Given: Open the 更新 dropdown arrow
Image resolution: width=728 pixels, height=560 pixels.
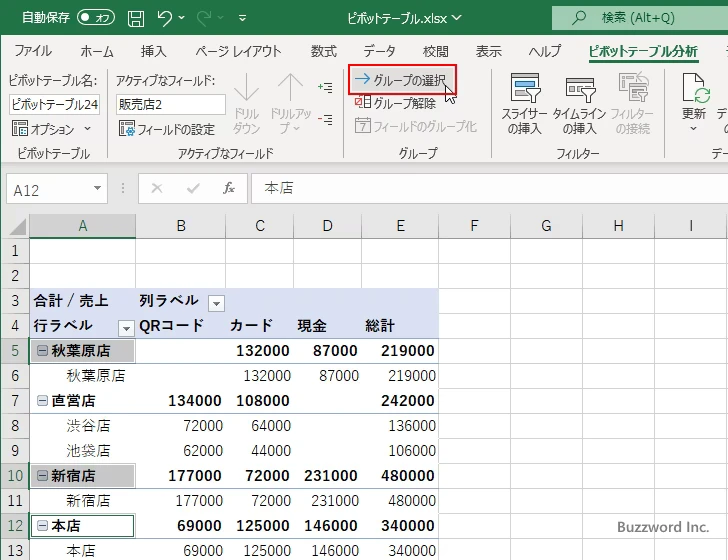Looking at the screenshot, I should [x=694, y=129].
